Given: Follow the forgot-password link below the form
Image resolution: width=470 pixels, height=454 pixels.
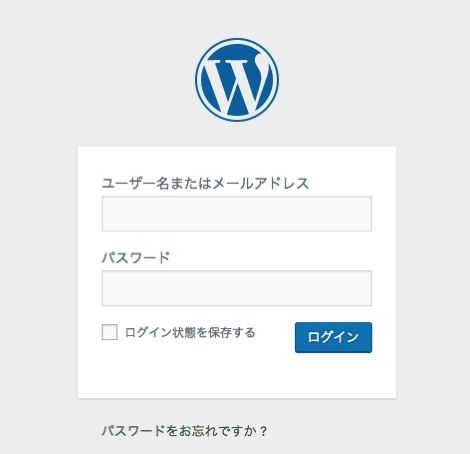Looking at the screenshot, I should point(184,431).
